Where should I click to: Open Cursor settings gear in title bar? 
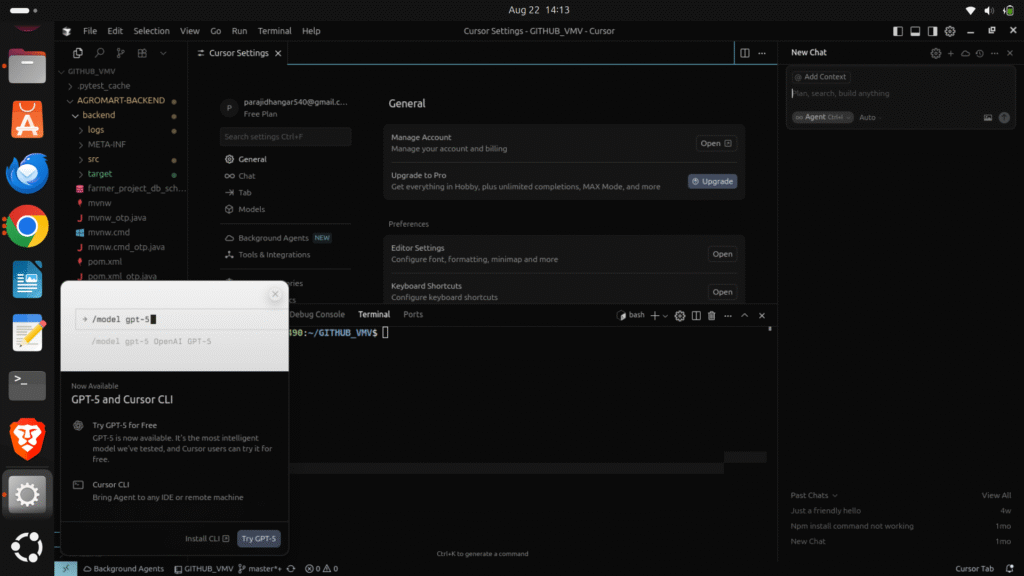(950, 31)
